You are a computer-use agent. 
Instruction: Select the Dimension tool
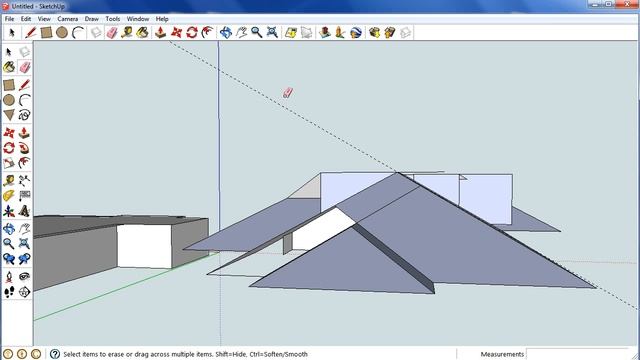click(24, 180)
